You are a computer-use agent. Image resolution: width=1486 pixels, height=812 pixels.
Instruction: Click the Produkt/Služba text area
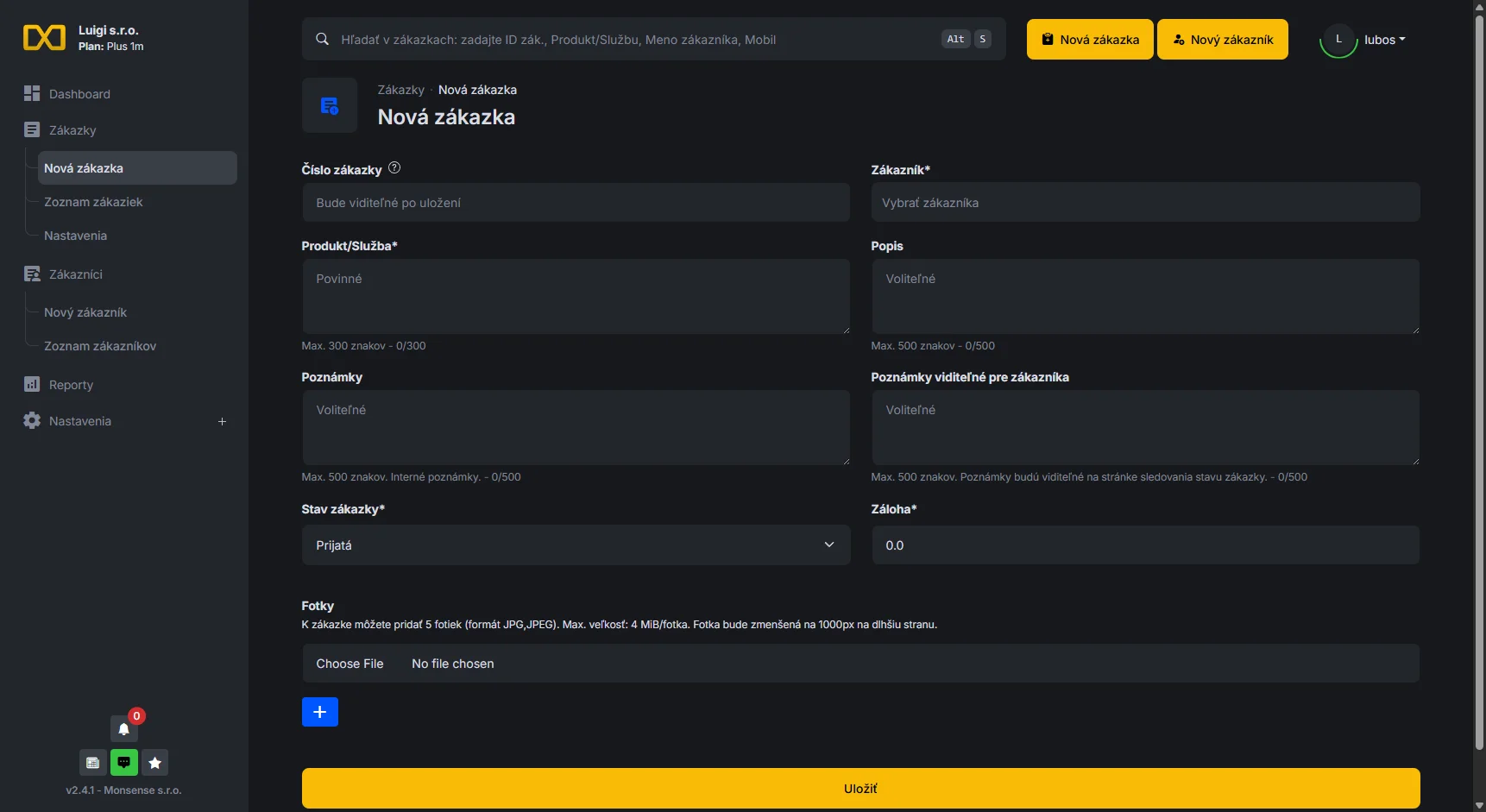[576, 297]
